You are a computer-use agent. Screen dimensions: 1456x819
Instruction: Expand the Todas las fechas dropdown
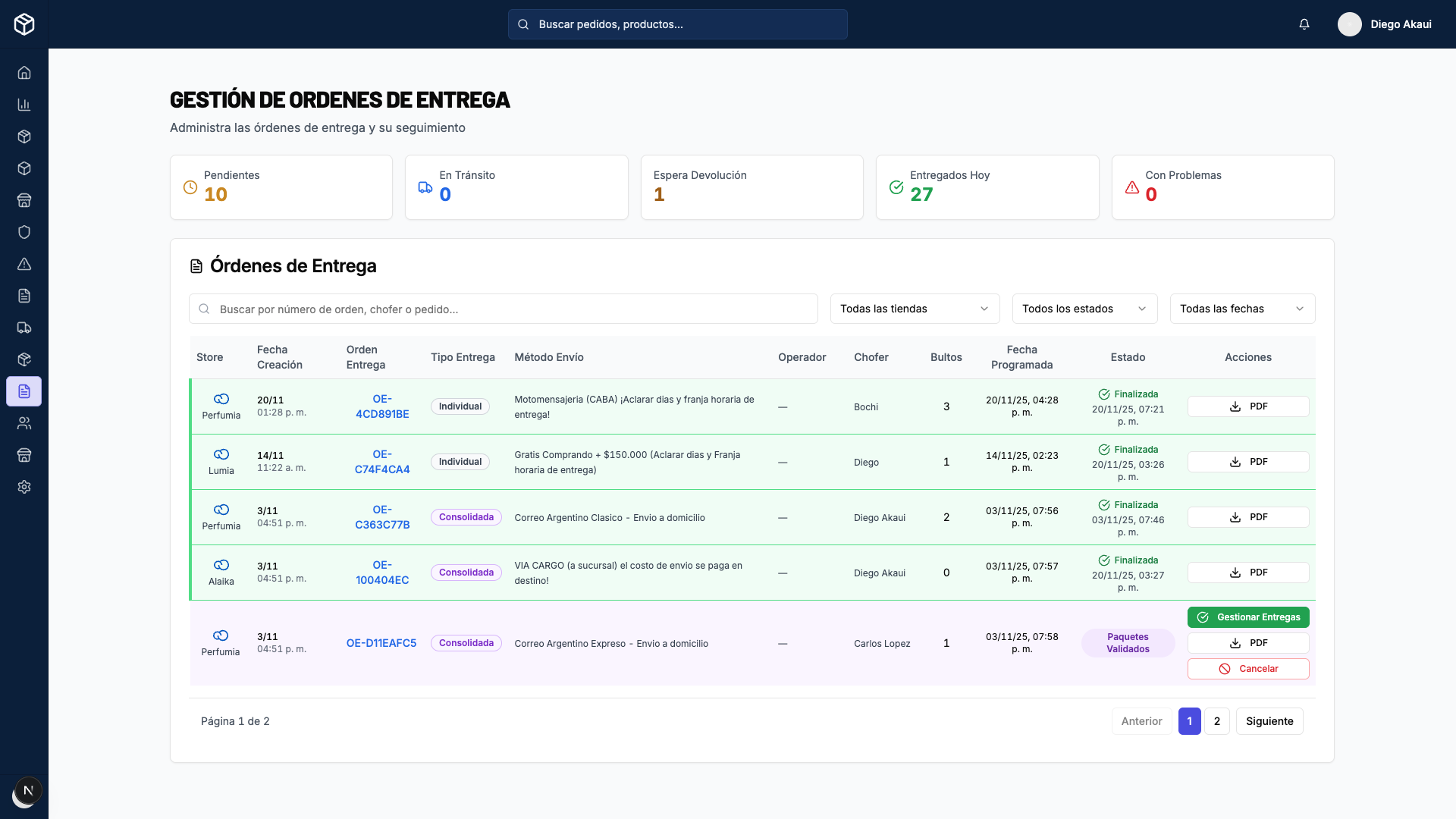click(1242, 309)
